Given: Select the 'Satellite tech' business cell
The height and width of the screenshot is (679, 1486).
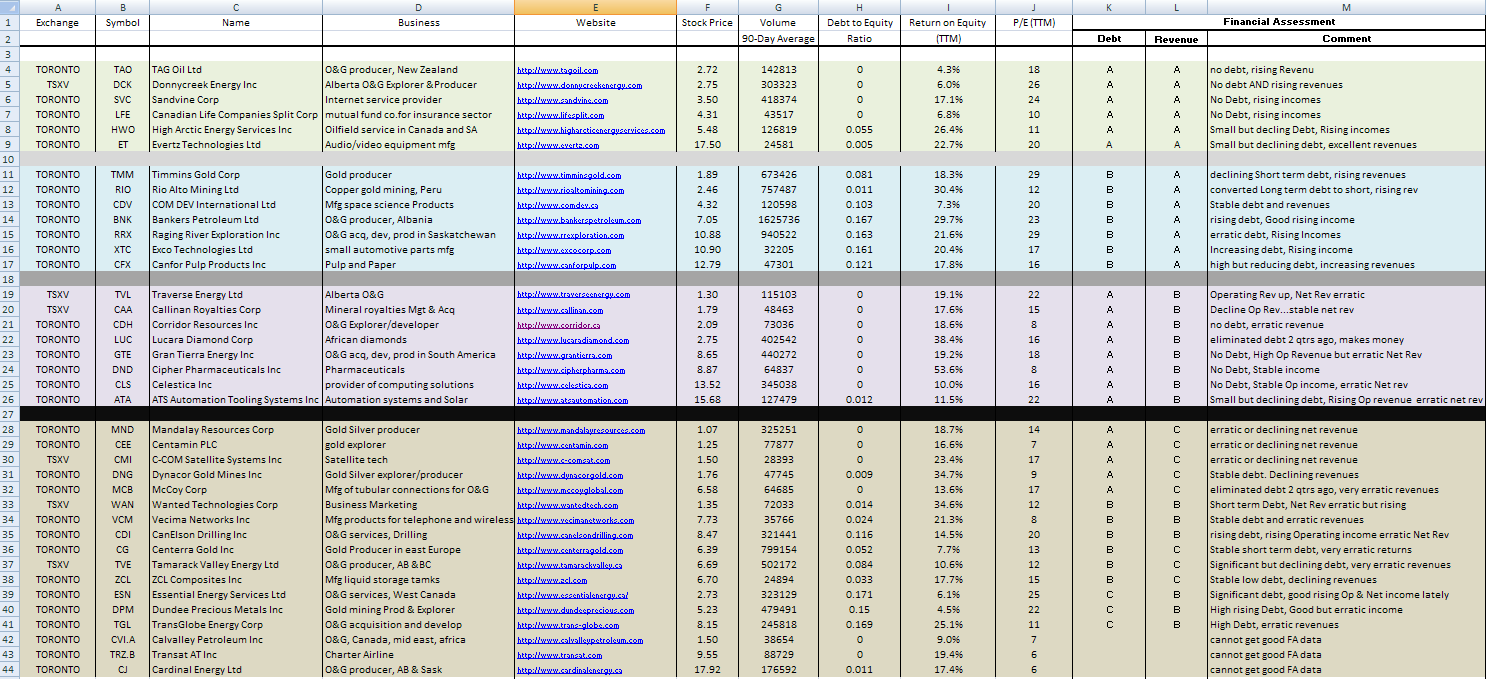Looking at the screenshot, I should tap(418, 460).
